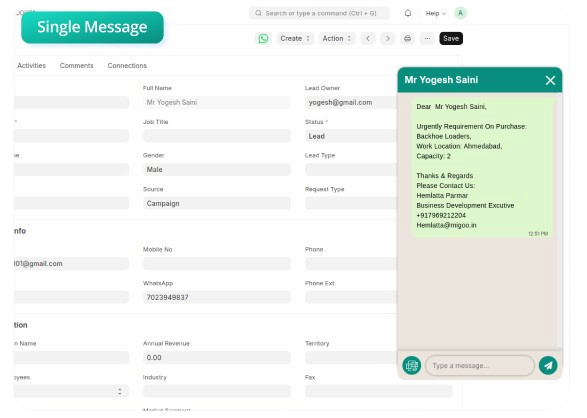Select the Job Title field
587x418 pixels.
point(216,136)
